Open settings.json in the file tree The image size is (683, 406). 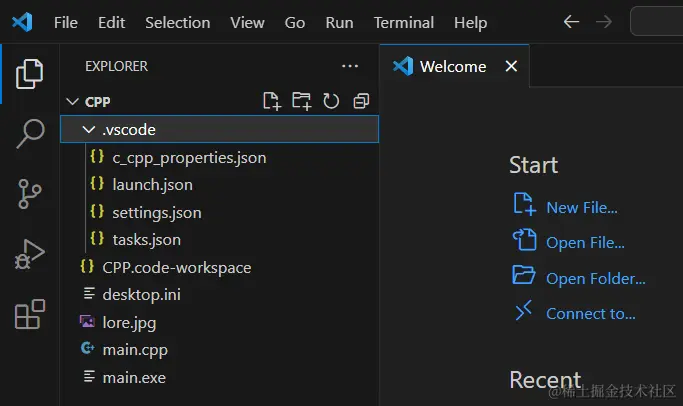click(x=220, y=213)
